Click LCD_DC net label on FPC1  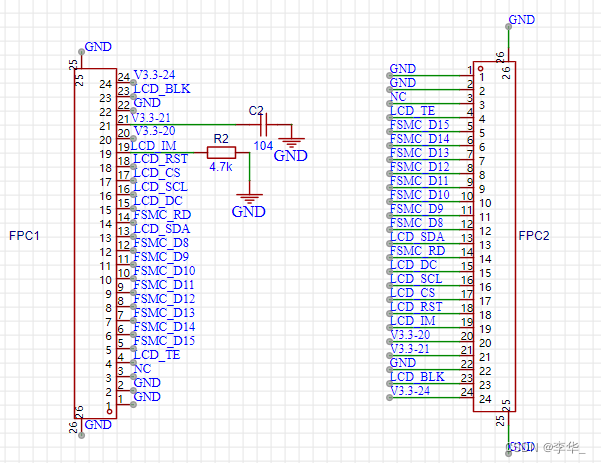tap(158, 201)
